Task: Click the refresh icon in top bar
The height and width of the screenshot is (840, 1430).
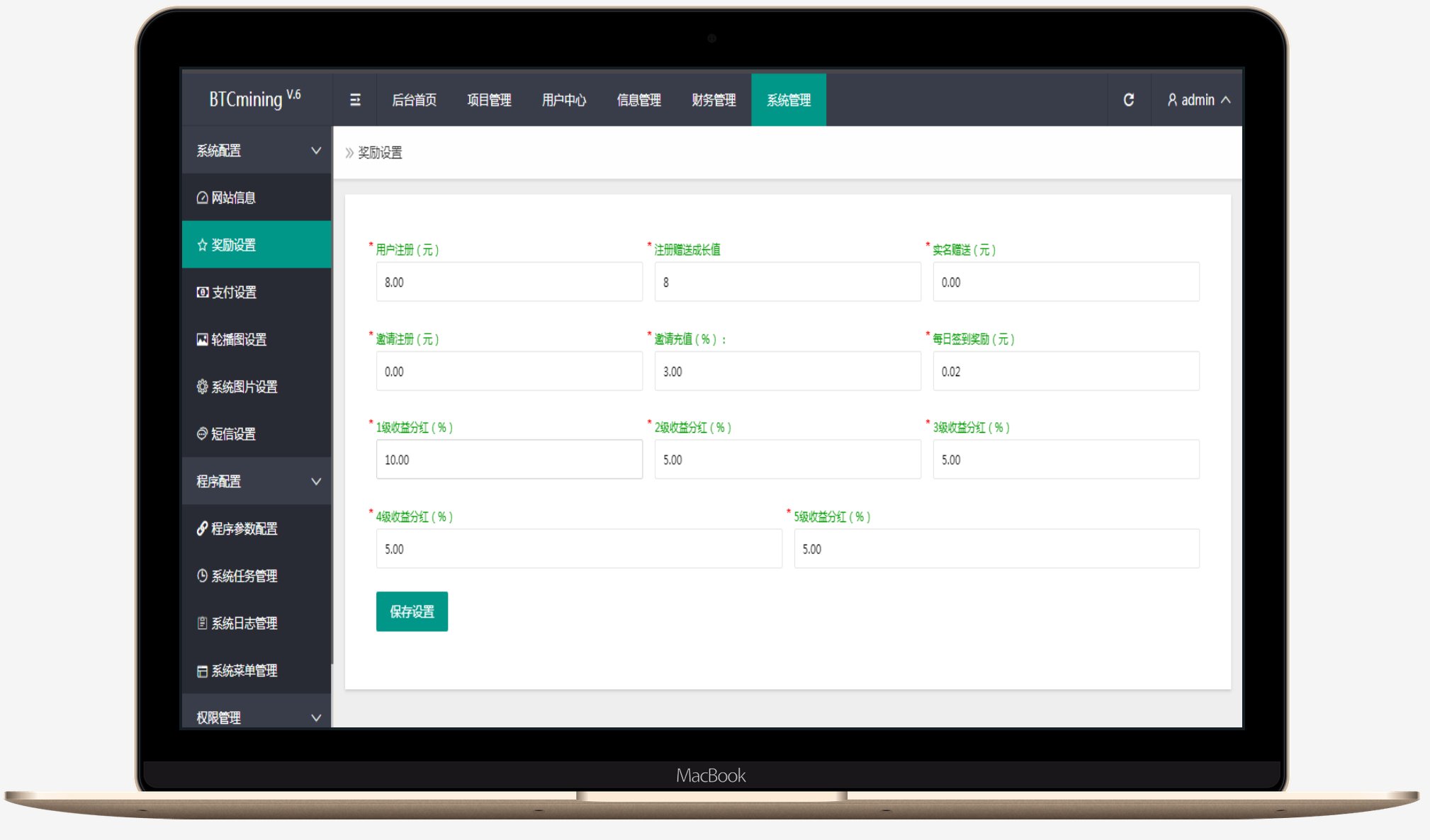Action: (x=1129, y=100)
